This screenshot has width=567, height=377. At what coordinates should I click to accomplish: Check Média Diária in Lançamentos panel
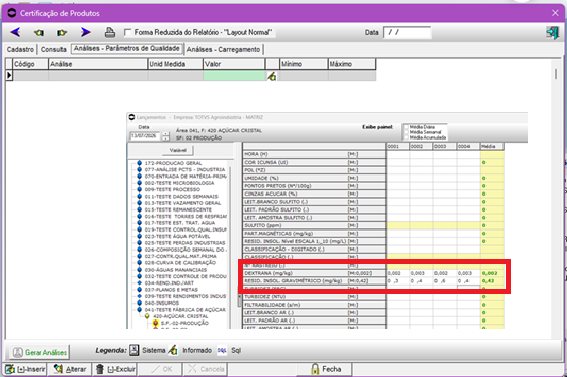[406, 127]
